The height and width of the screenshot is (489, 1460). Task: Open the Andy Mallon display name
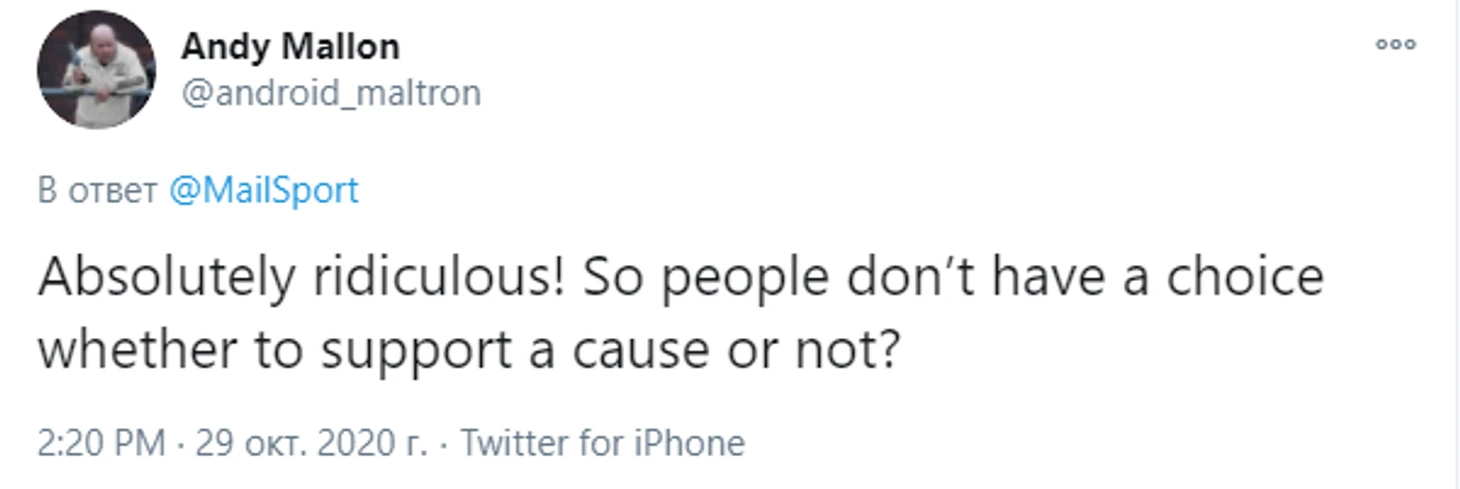point(290,46)
